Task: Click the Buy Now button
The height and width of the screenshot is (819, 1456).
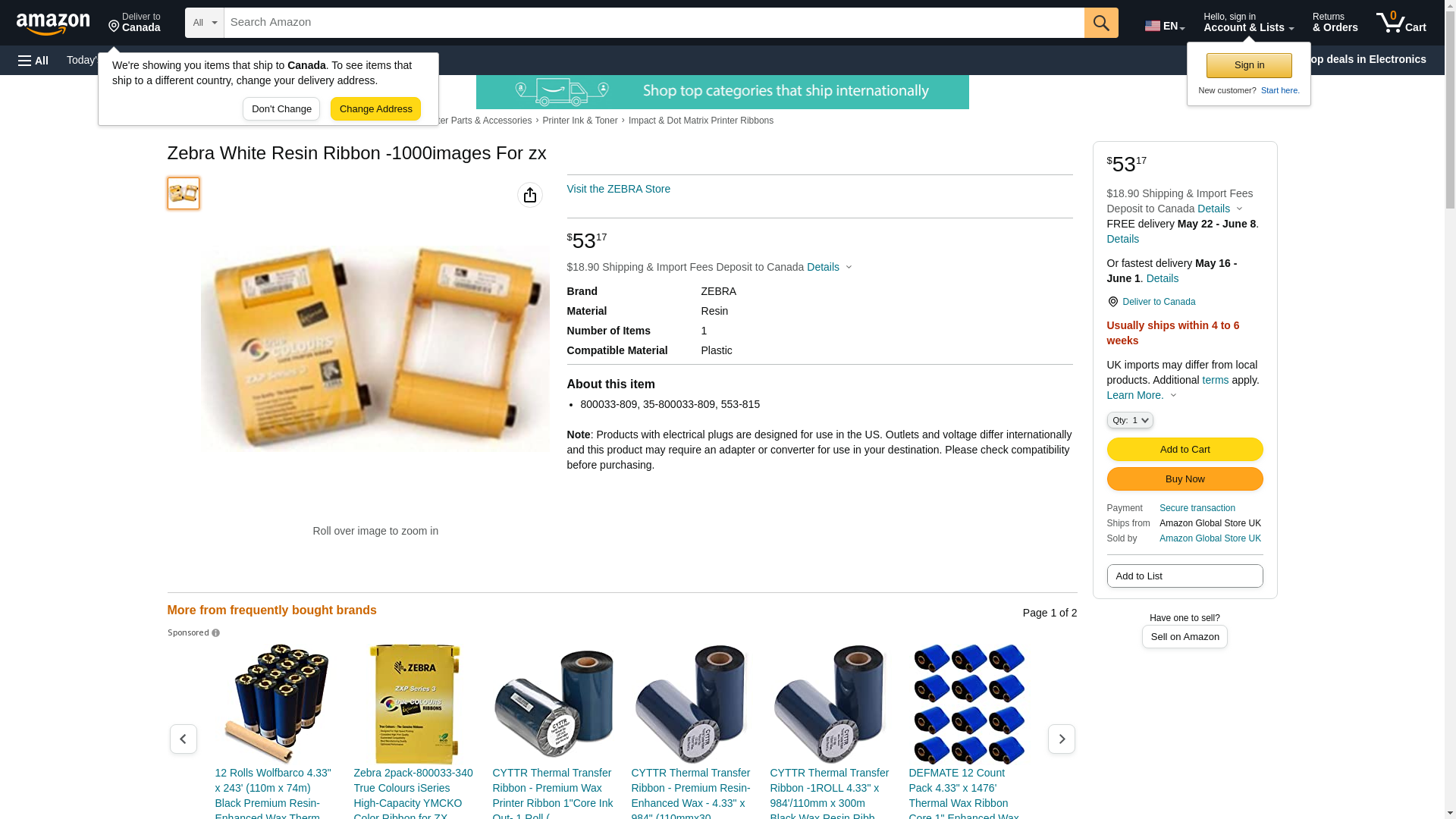Action: coord(1185,479)
